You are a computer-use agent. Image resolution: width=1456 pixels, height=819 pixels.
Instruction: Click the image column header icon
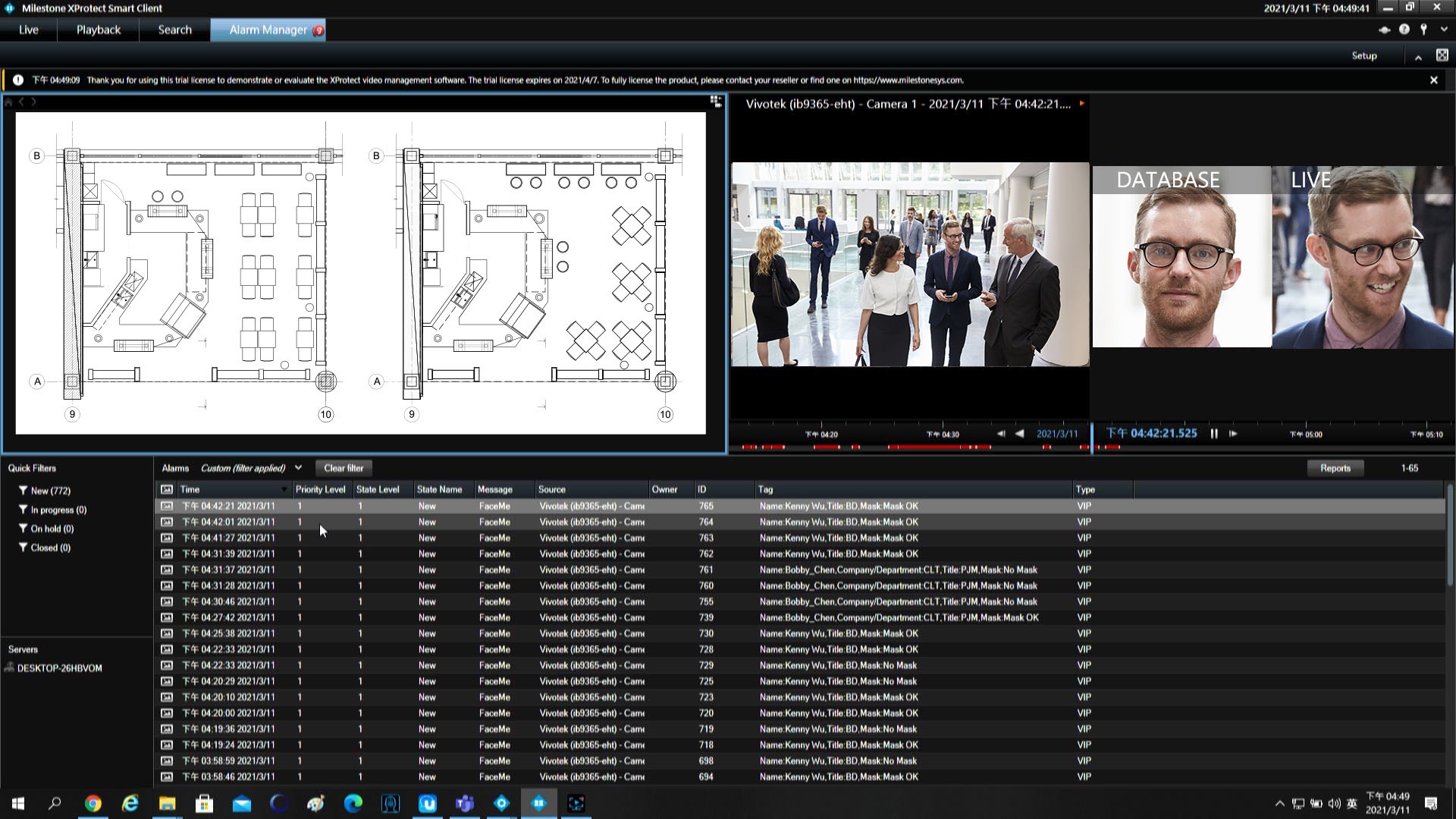click(x=167, y=489)
